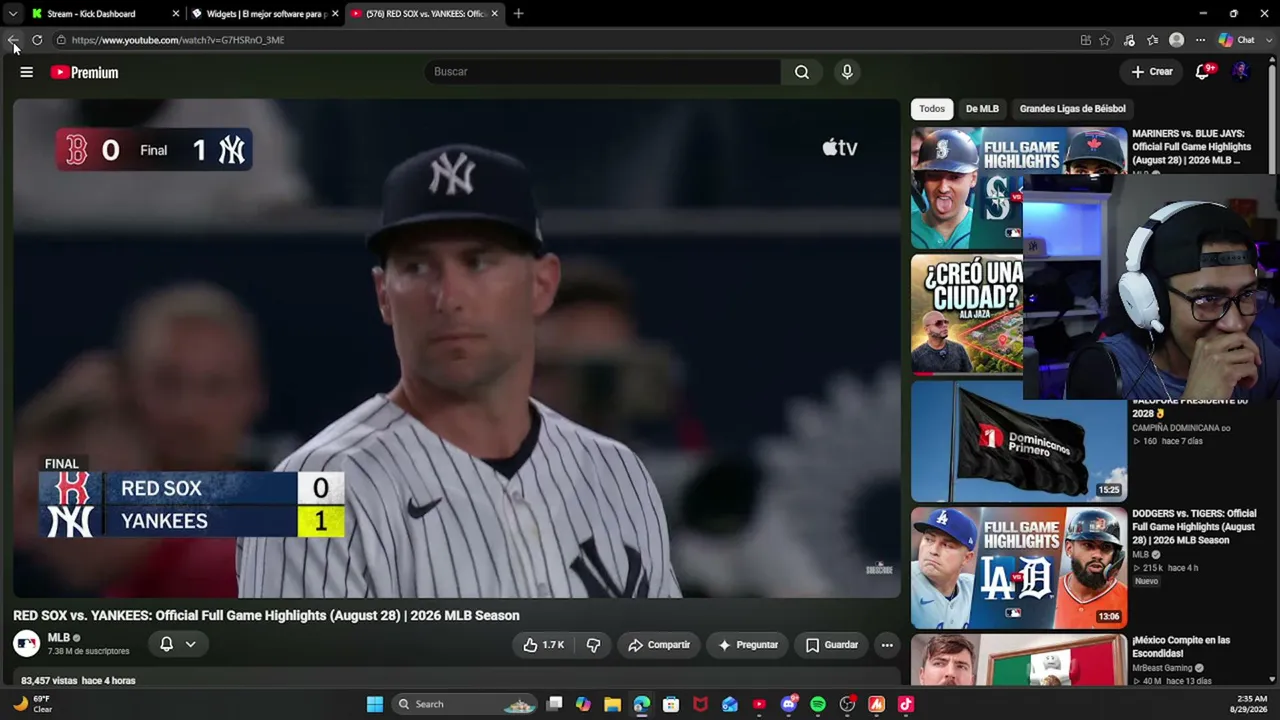This screenshot has height=720, width=1280.
Task: Open MLB channel notification bell dropdown
Action: [178, 644]
